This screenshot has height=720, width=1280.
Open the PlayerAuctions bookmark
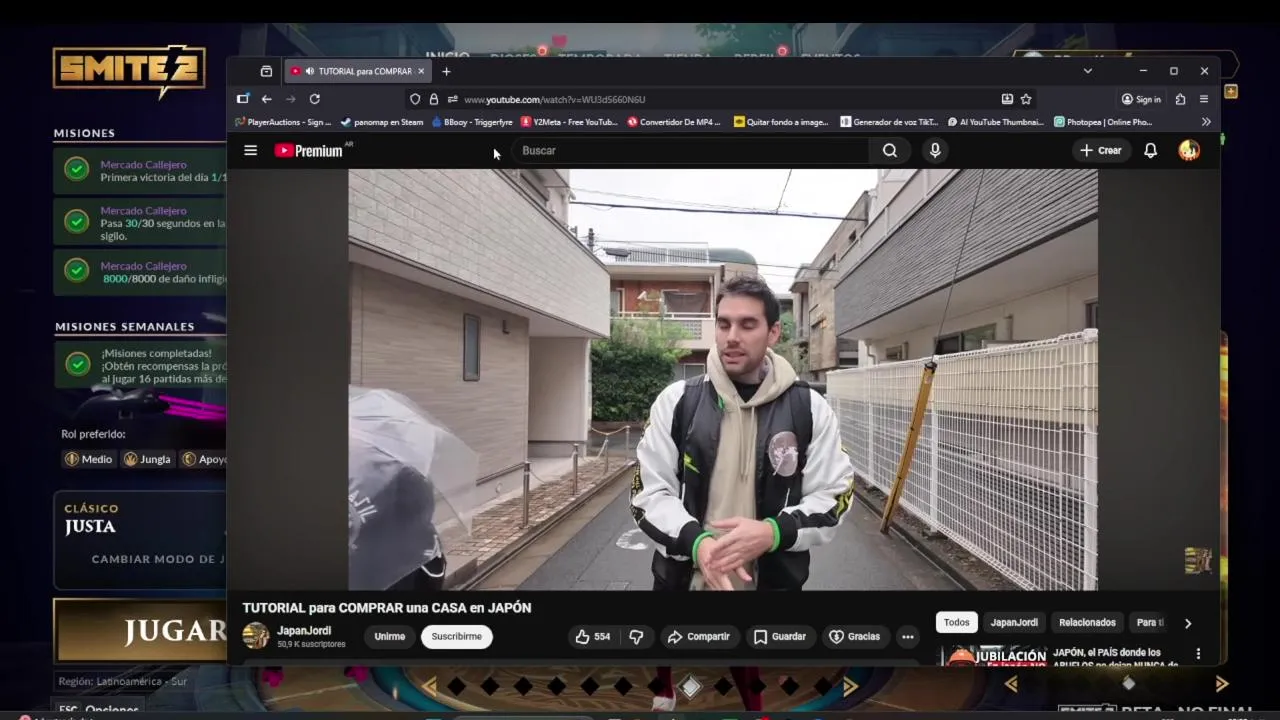[x=283, y=122]
